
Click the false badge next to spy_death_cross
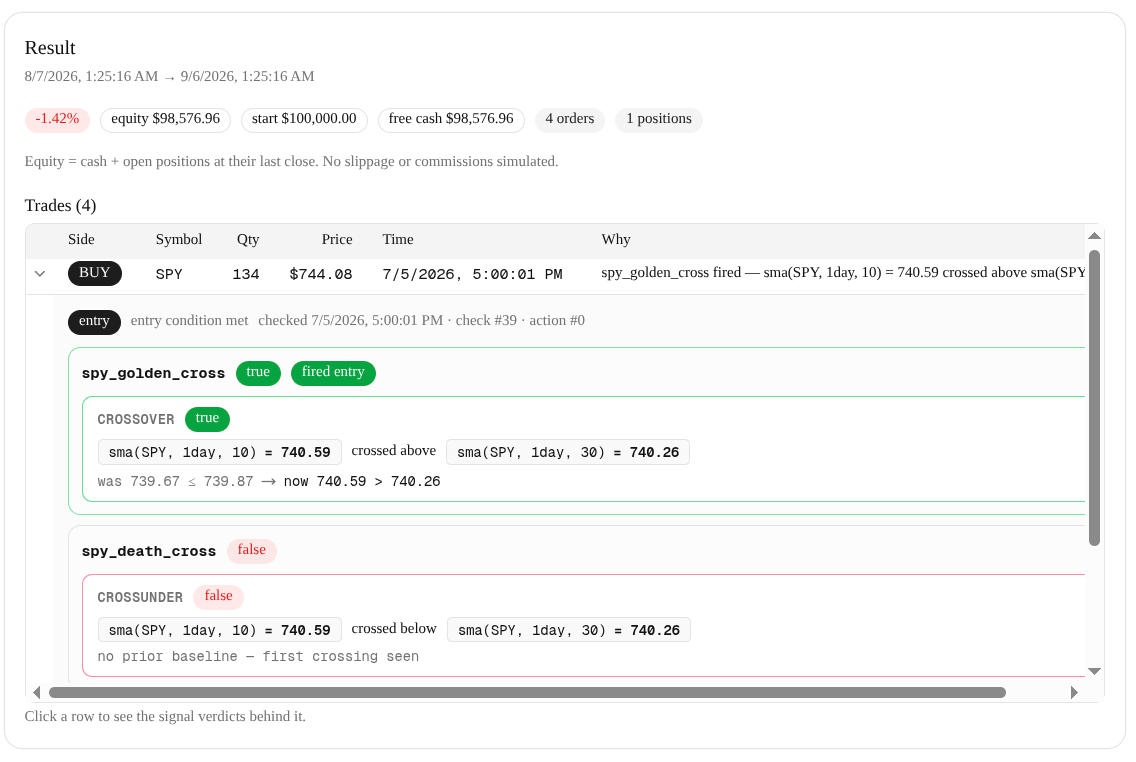(251, 551)
